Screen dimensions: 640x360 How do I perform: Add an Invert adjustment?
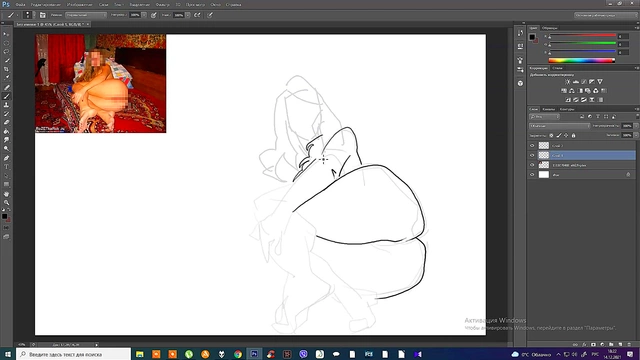[568, 100]
